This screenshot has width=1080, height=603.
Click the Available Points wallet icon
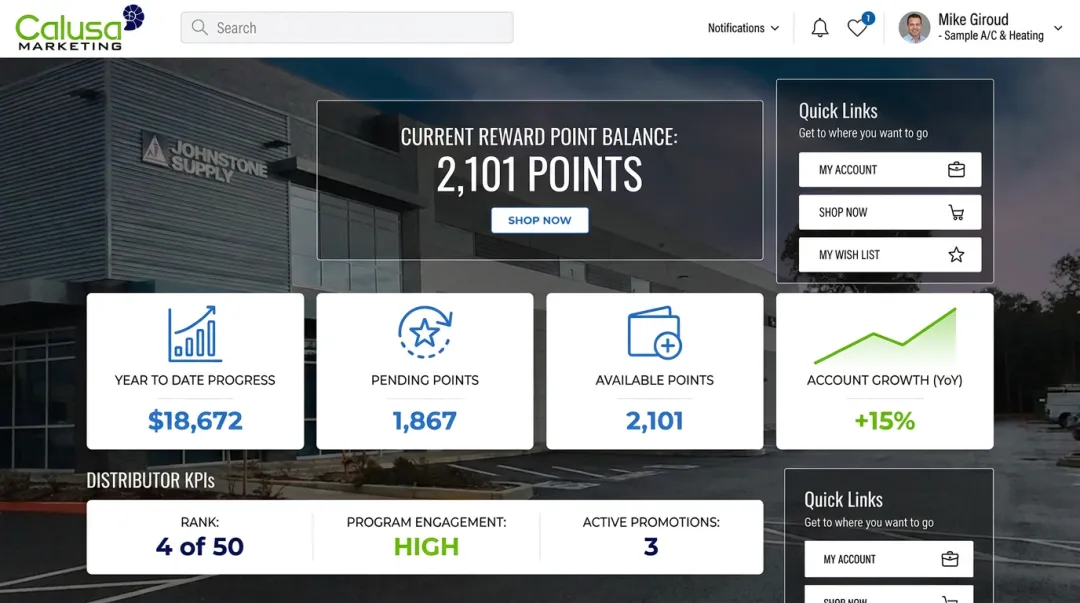pos(655,333)
